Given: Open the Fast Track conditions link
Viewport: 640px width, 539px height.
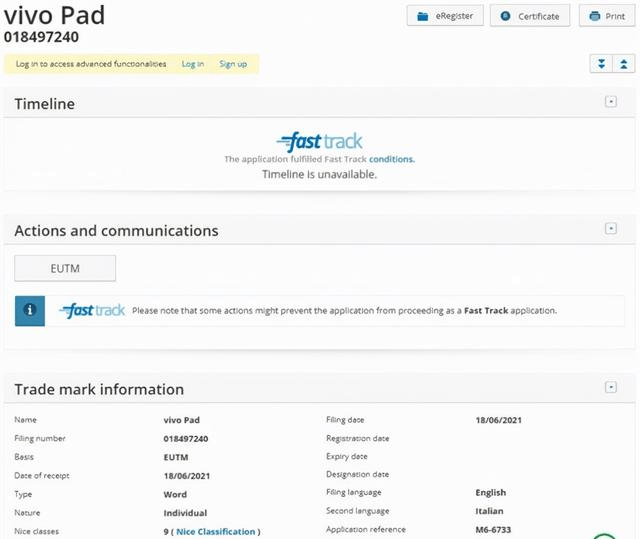Looking at the screenshot, I should (391, 159).
